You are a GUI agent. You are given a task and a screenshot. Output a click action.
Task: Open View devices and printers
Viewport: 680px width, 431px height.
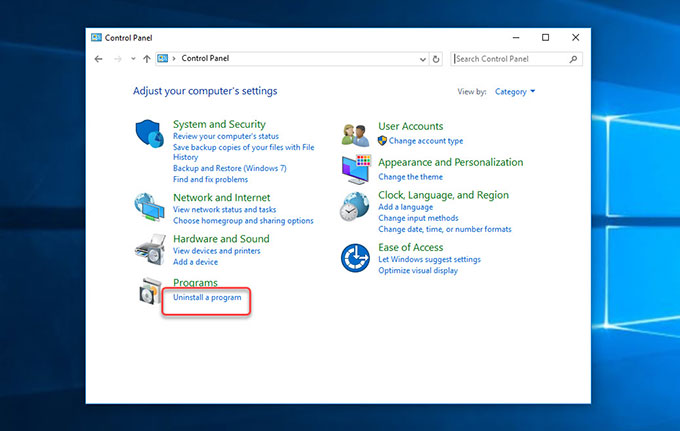pyautogui.click(x=216, y=251)
